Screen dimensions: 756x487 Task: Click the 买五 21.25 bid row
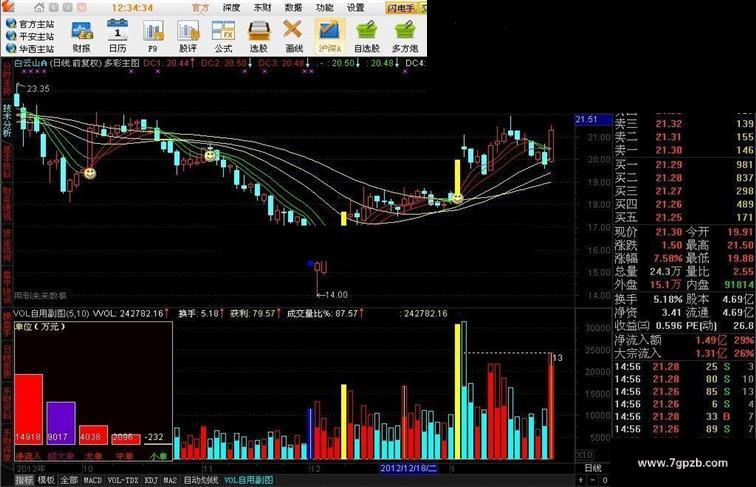coord(684,217)
